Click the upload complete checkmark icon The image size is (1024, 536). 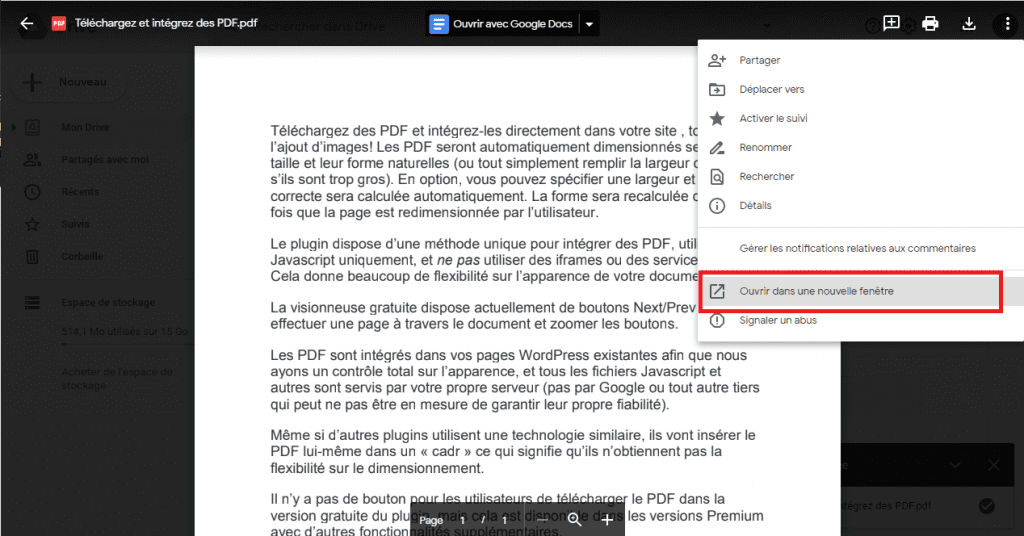[x=987, y=505]
